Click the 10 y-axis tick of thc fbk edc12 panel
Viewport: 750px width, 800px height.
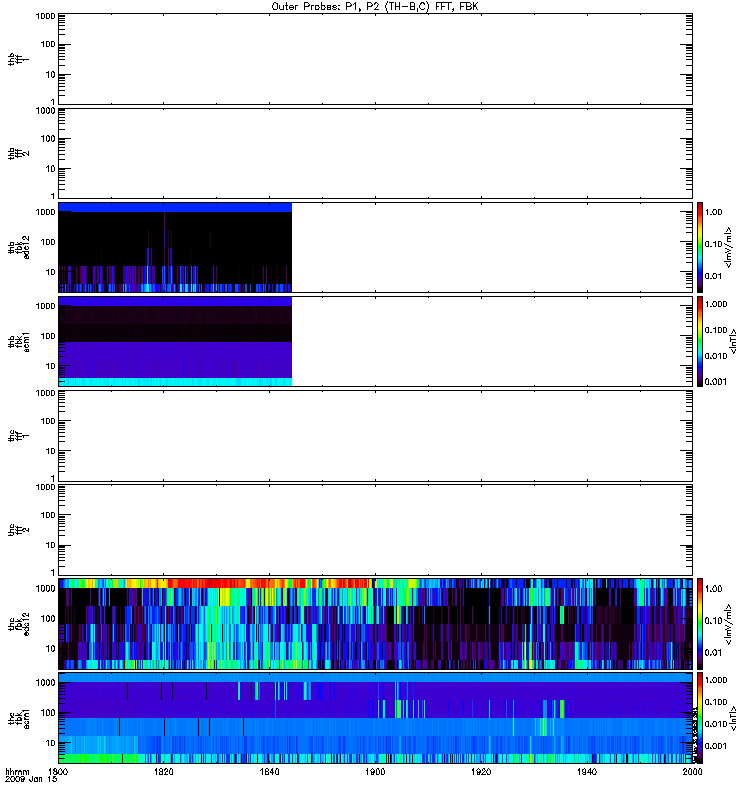[51, 648]
